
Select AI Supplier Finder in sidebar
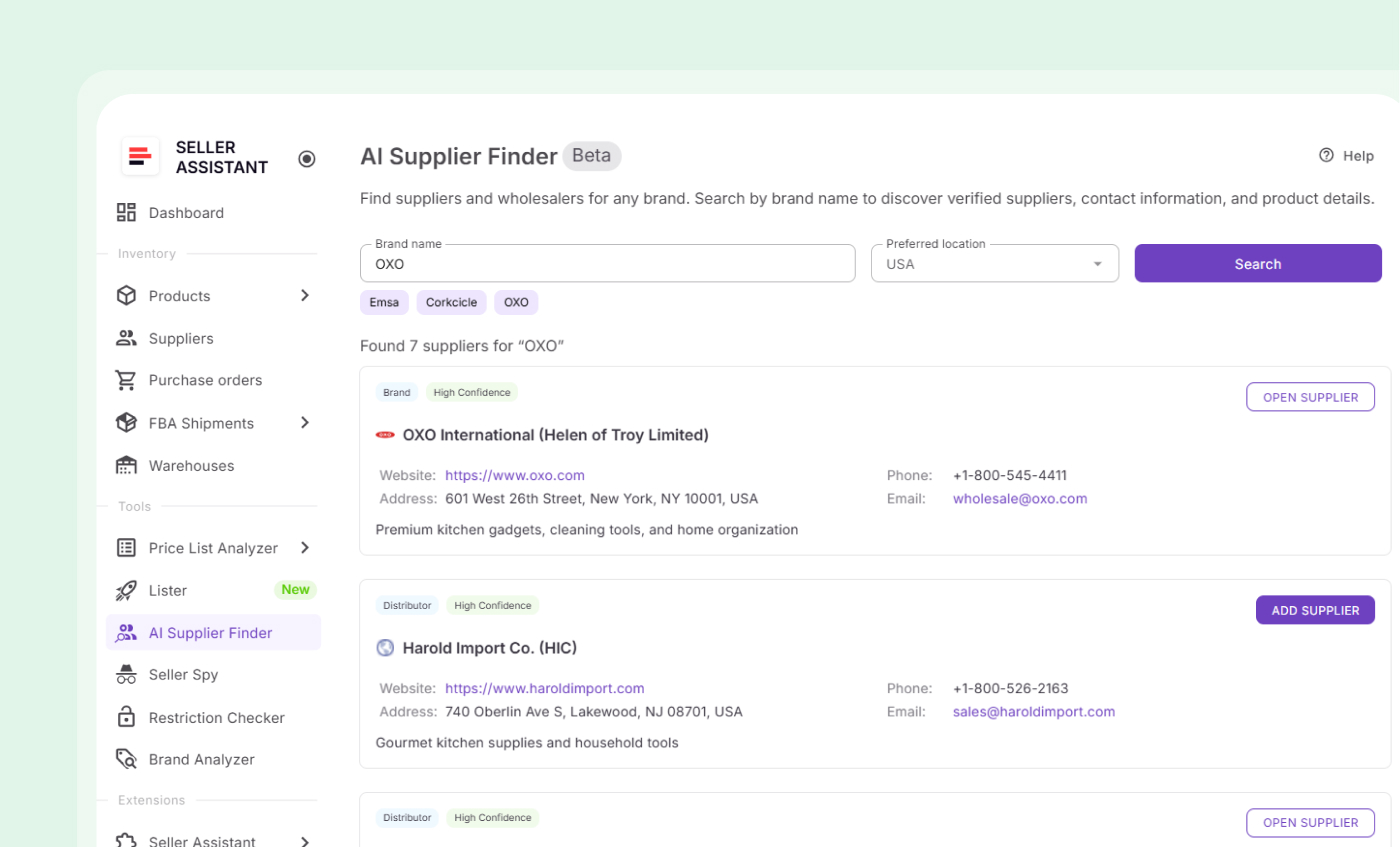tap(210, 632)
